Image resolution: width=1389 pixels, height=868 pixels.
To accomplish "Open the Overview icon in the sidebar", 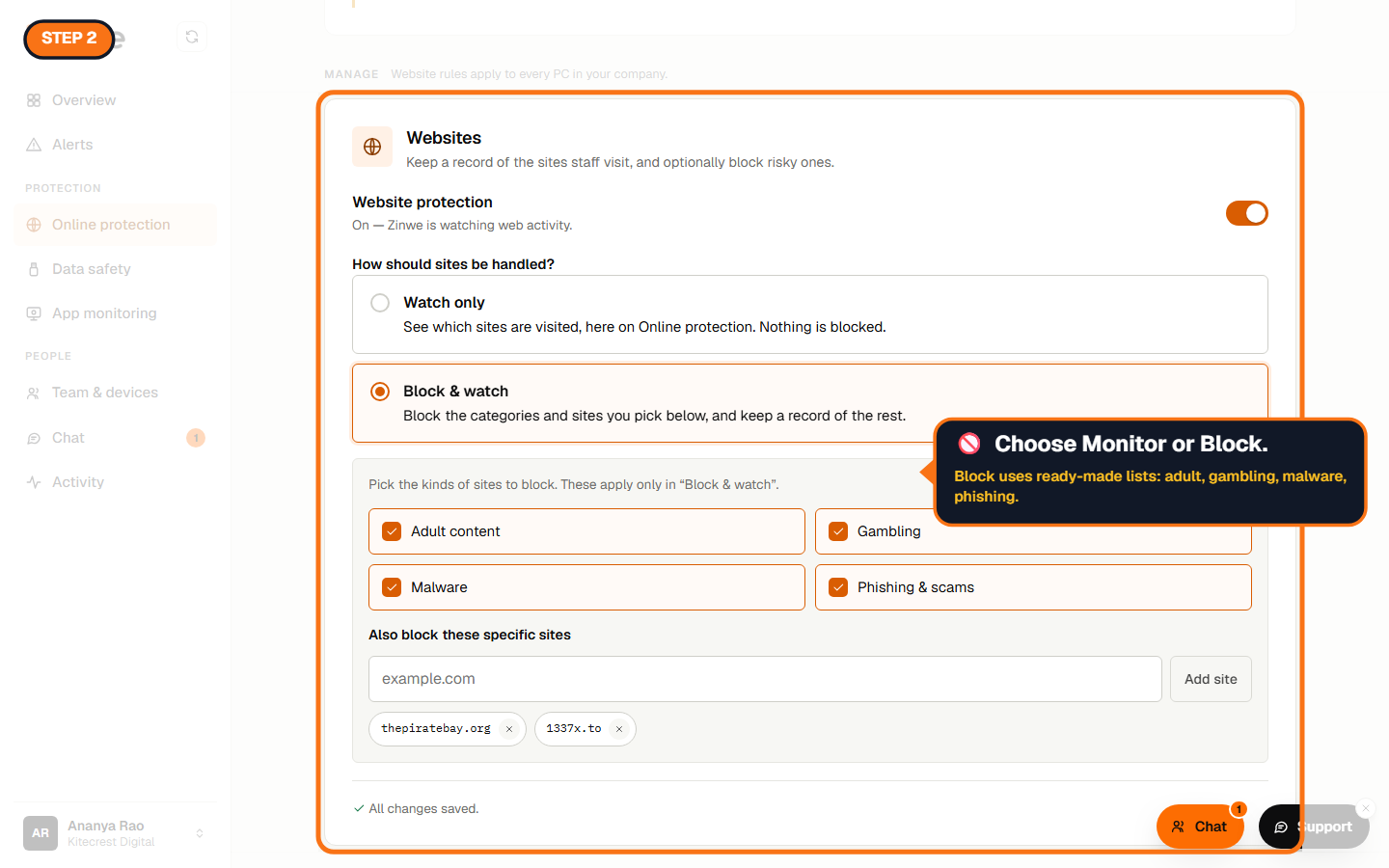I will coord(34,100).
